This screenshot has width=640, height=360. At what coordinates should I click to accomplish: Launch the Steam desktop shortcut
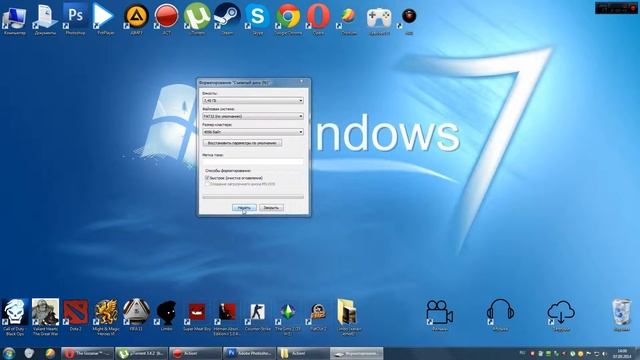227,19
